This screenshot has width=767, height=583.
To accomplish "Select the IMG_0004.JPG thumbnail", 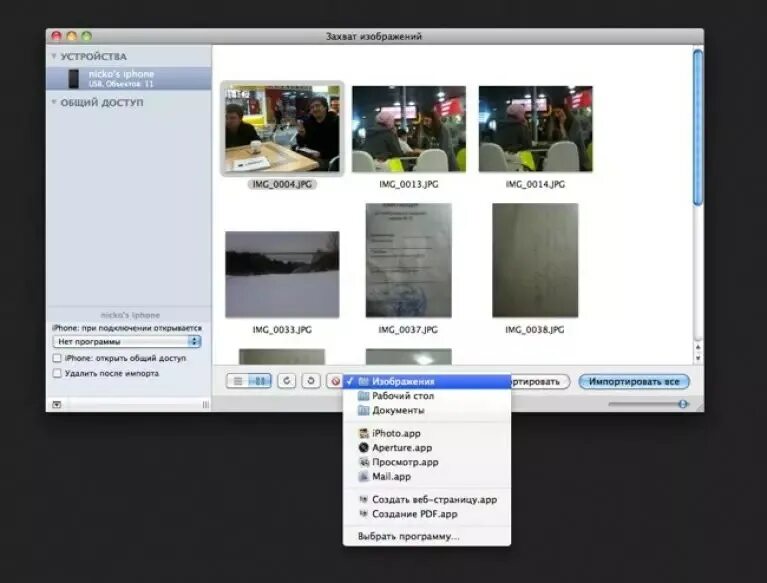I will click(282, 129).
